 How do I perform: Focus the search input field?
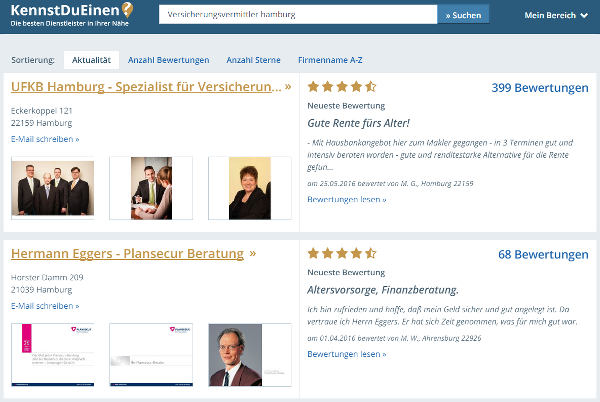click(x=298, y=15)
